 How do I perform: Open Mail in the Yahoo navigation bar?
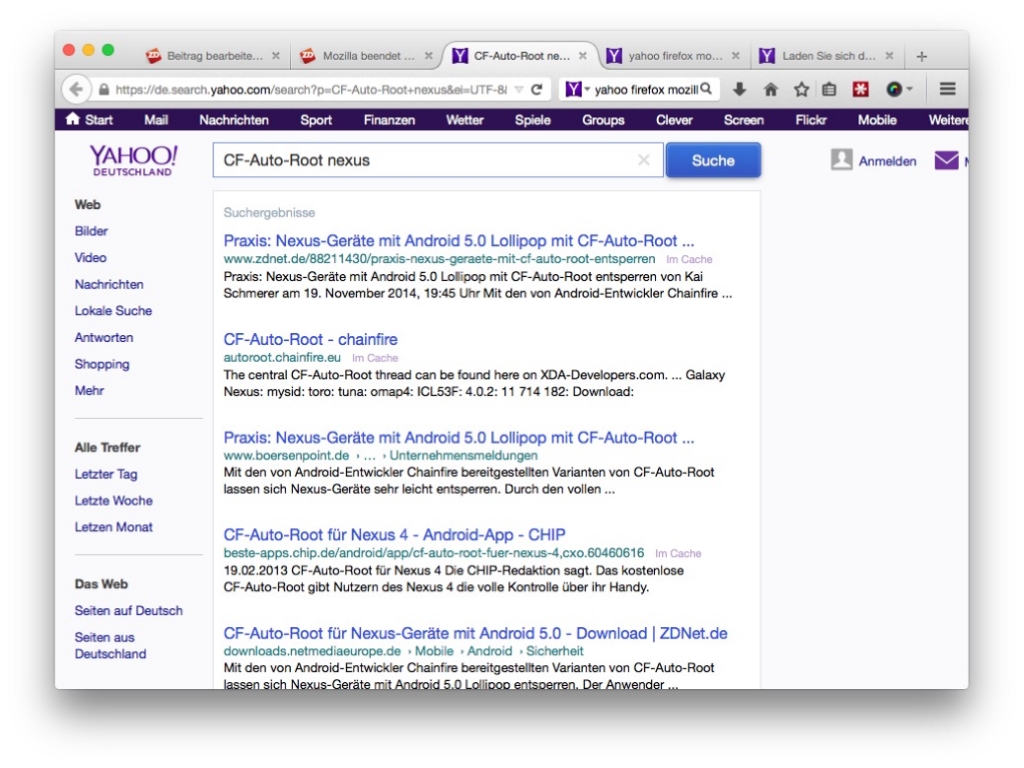(x=156, y=120)
